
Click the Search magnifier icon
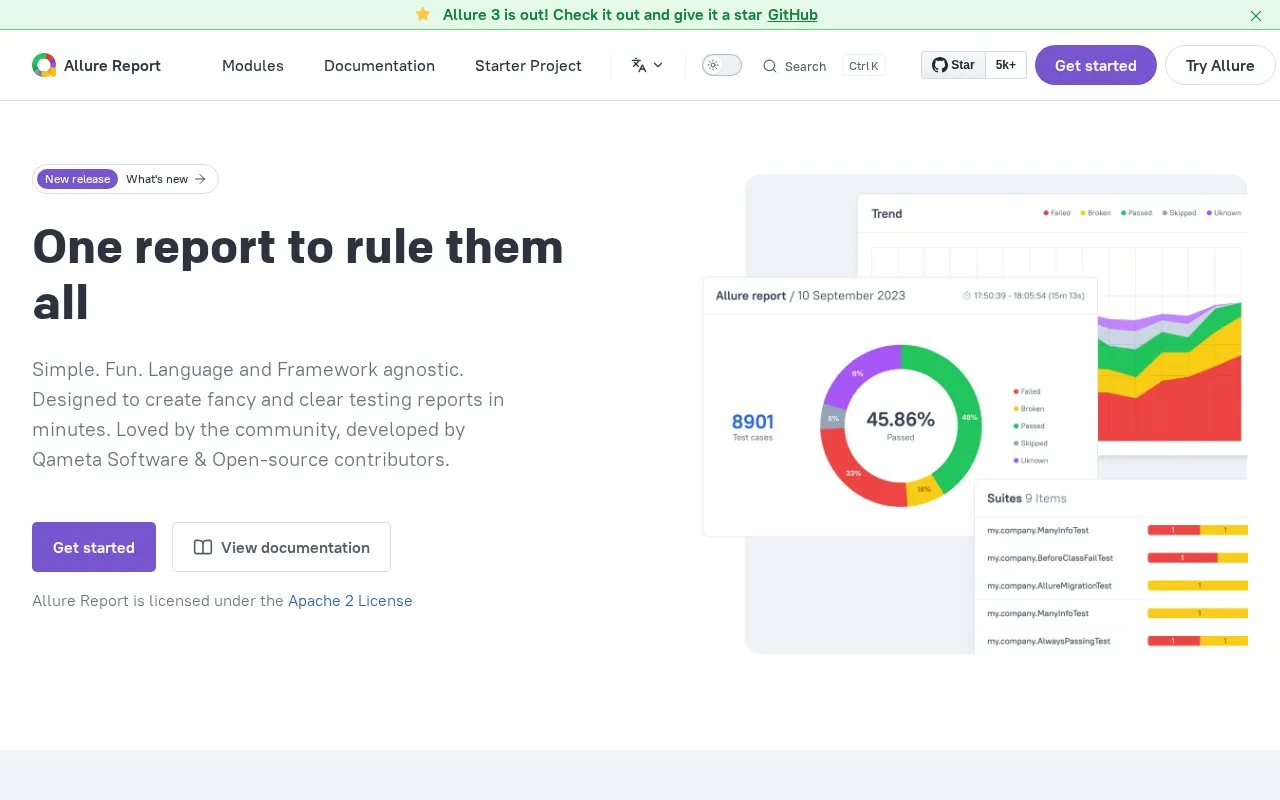point(769,66)
